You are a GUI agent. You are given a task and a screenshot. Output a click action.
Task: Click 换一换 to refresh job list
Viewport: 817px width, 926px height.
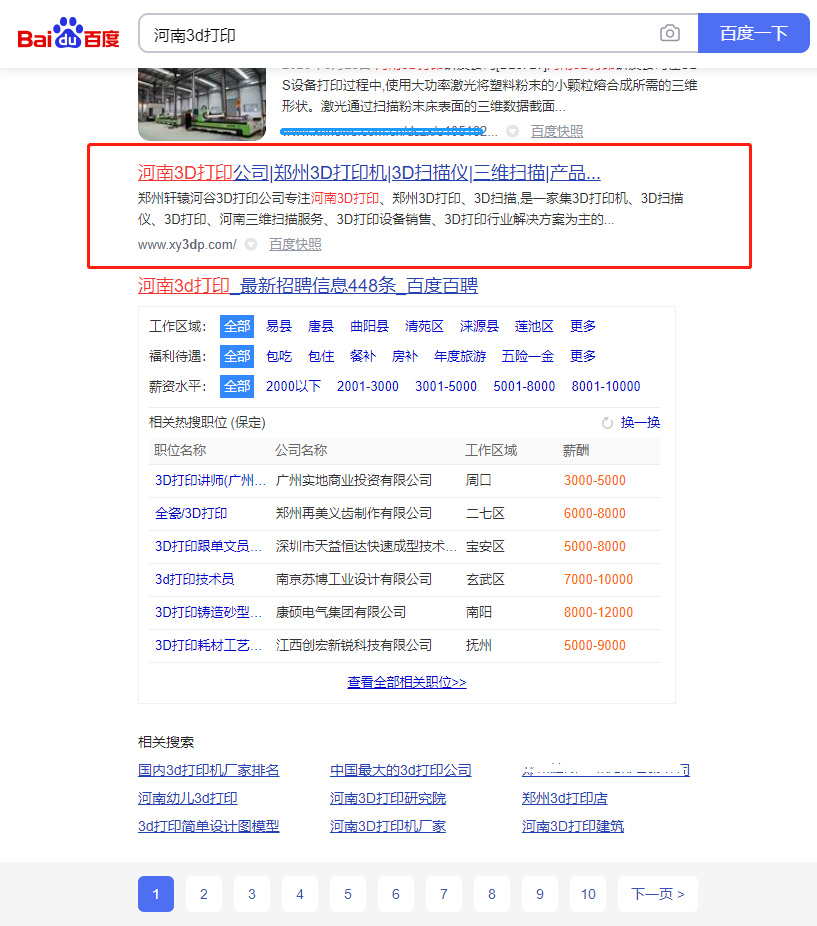[x=640, y=422]
